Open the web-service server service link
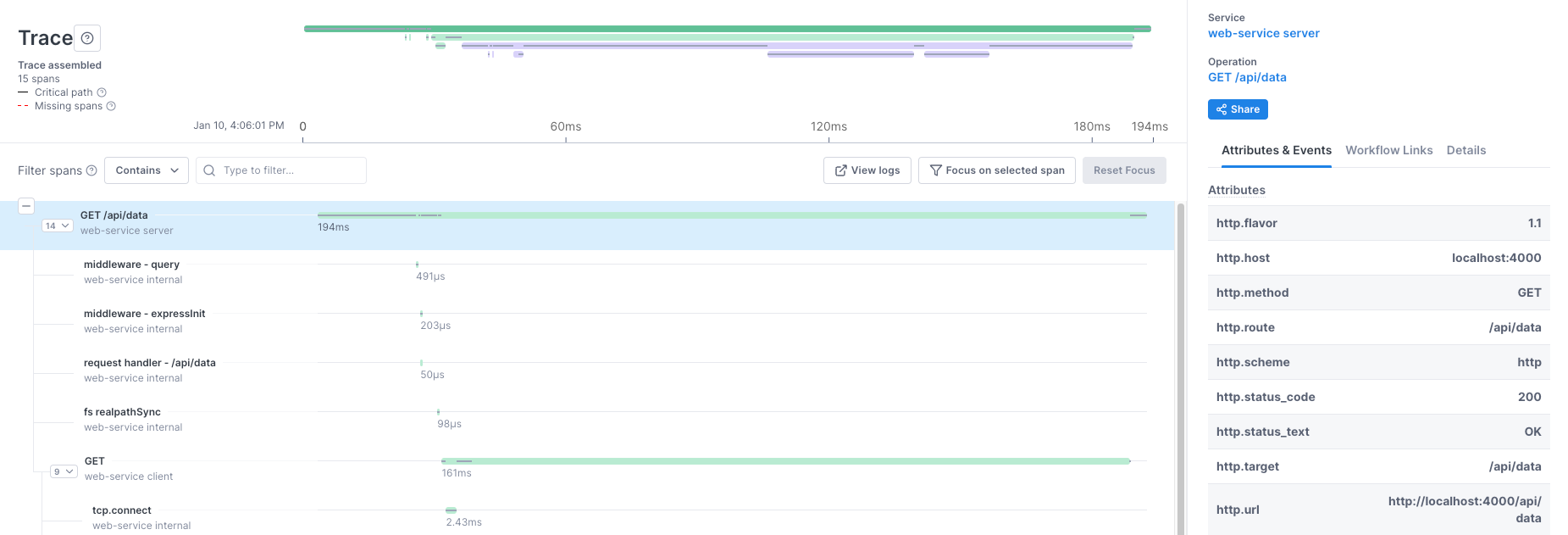Image resolution: width=1568 pixels, height=535 pixels. pyautogui.click(x=1263, y=33)
